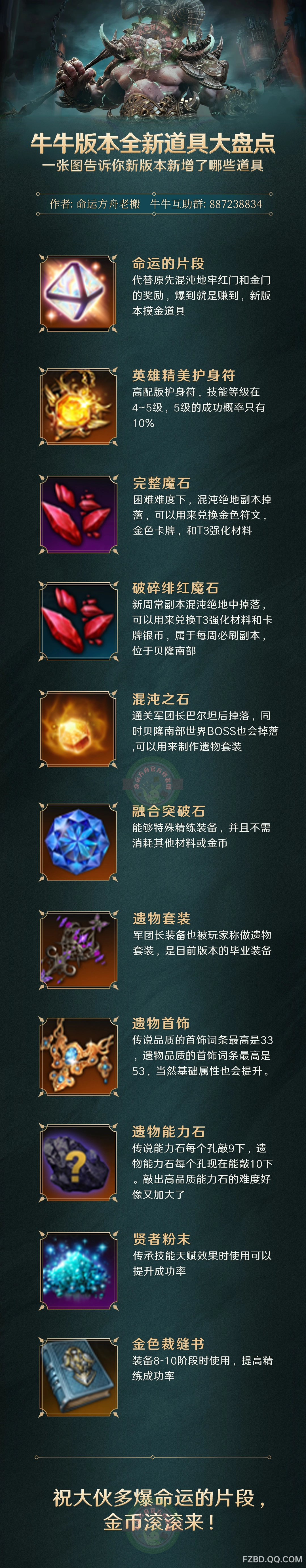Screen dimensions: 306x1568
Task: Click the 命运的片段 crystal icon
Action: pyautogui.click(x=79, y=293)
